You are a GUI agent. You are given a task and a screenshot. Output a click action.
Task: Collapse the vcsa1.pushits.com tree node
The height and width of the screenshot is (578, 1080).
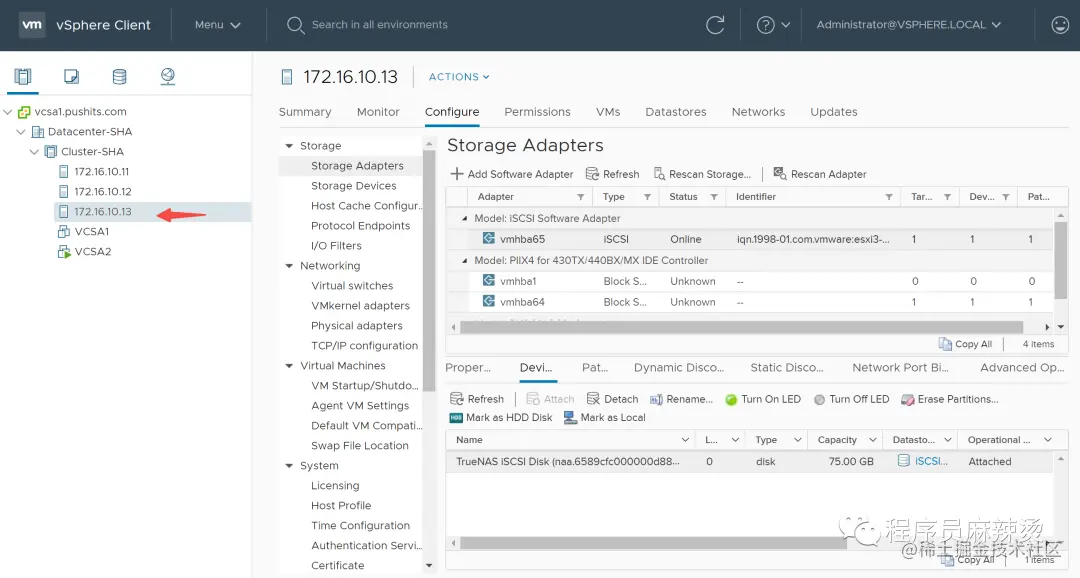click(x=8, y=112)
